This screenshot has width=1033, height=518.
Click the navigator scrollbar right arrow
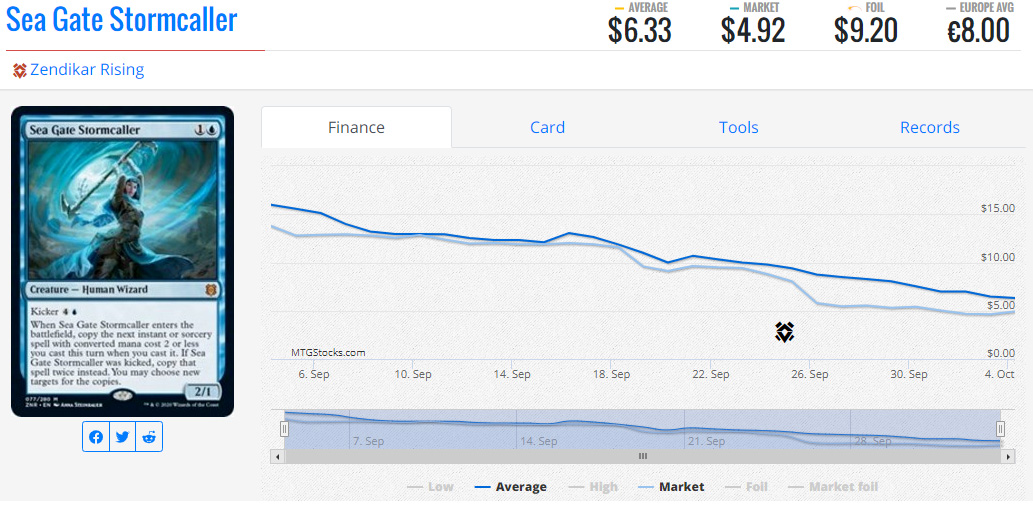pos(1008,456)
